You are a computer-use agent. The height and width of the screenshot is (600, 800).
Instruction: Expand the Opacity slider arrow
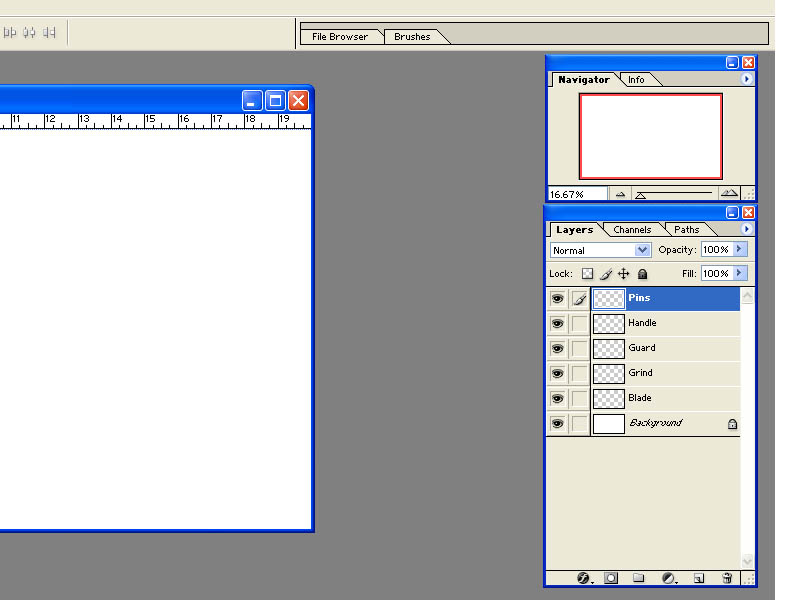click(x=739, y=249)
